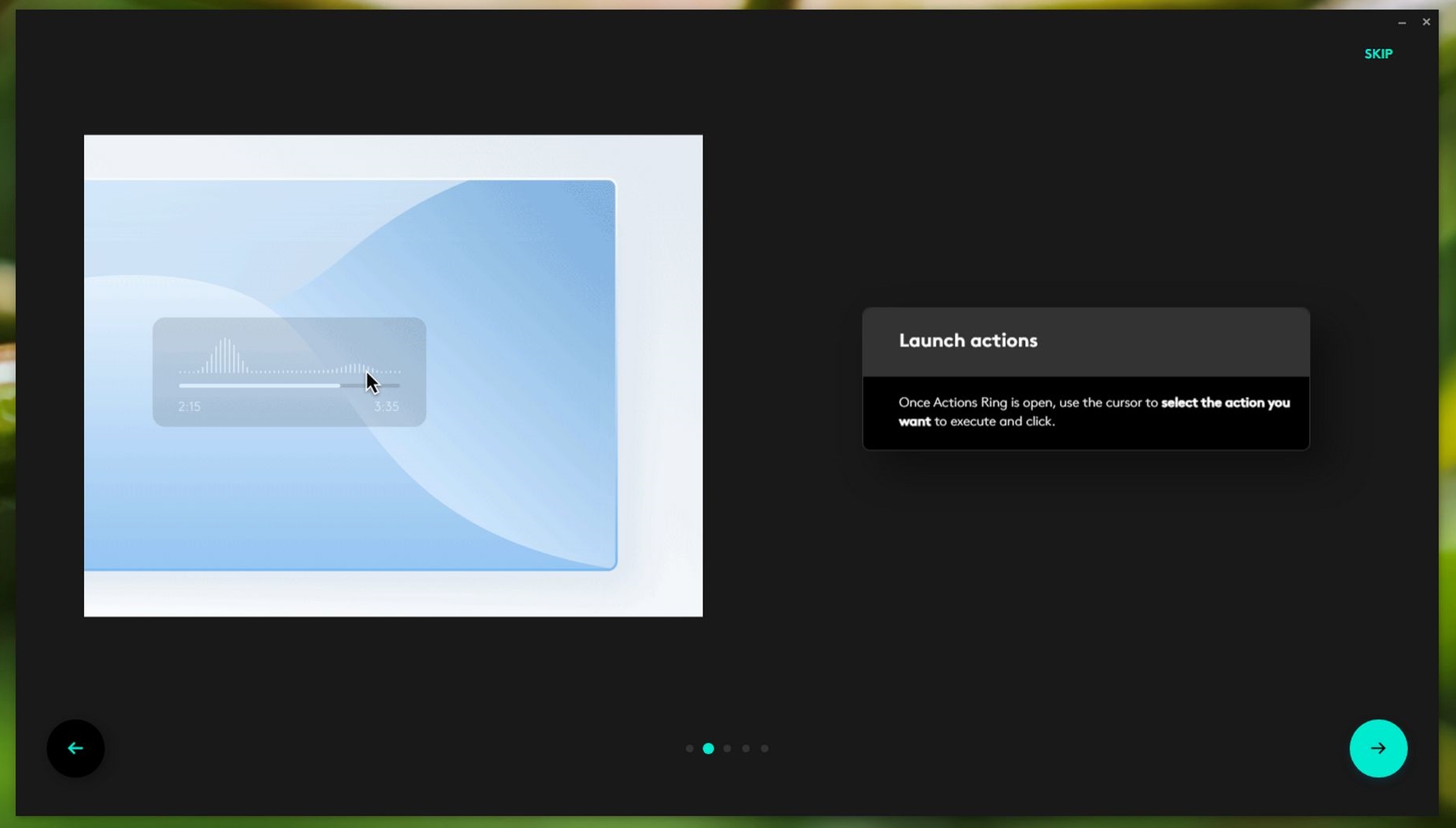Select the highlighted second pagination dot
The height and width of the screenshot is (828, 1456).
pos(708,748)
